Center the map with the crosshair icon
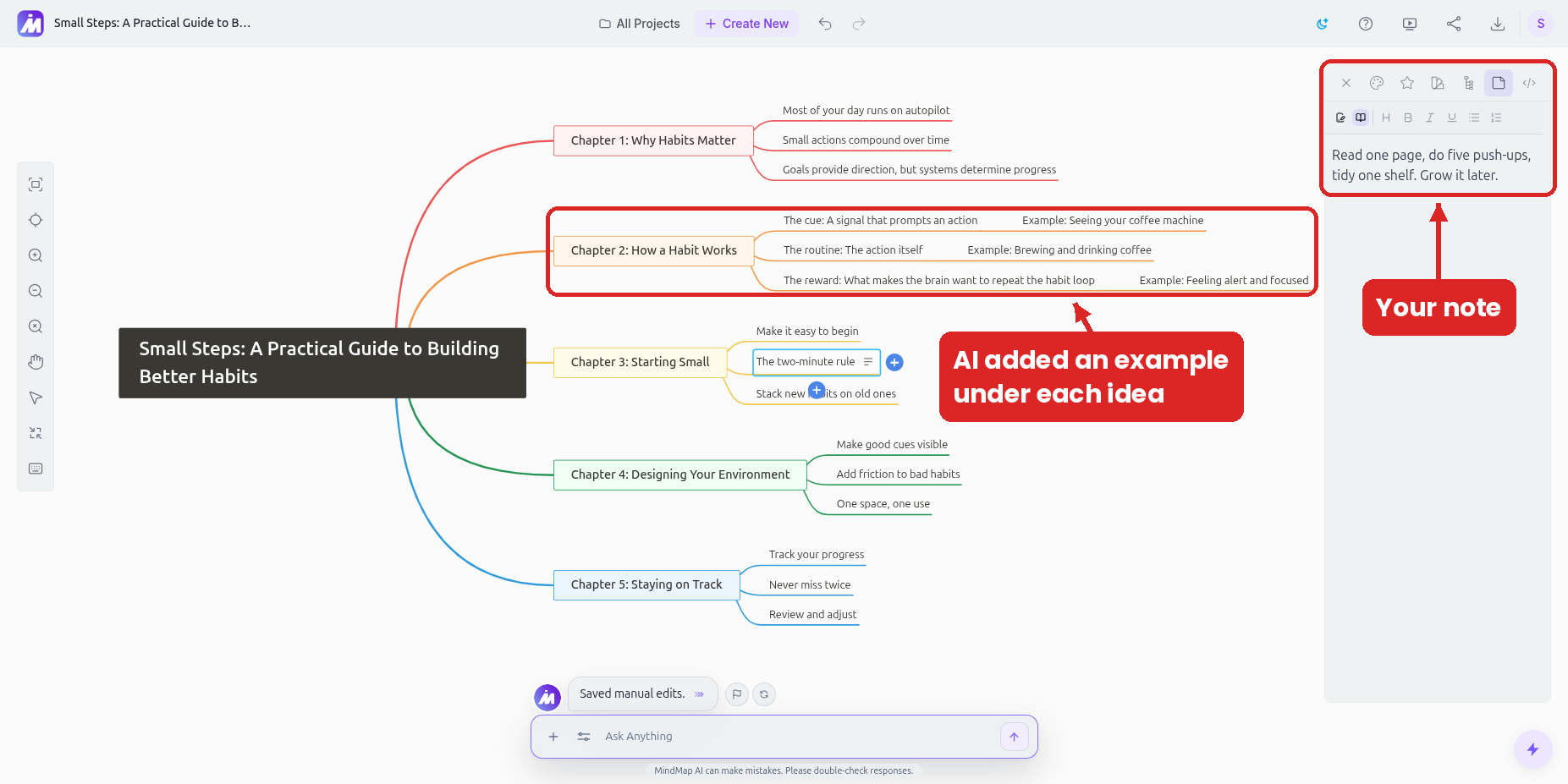 36,220
